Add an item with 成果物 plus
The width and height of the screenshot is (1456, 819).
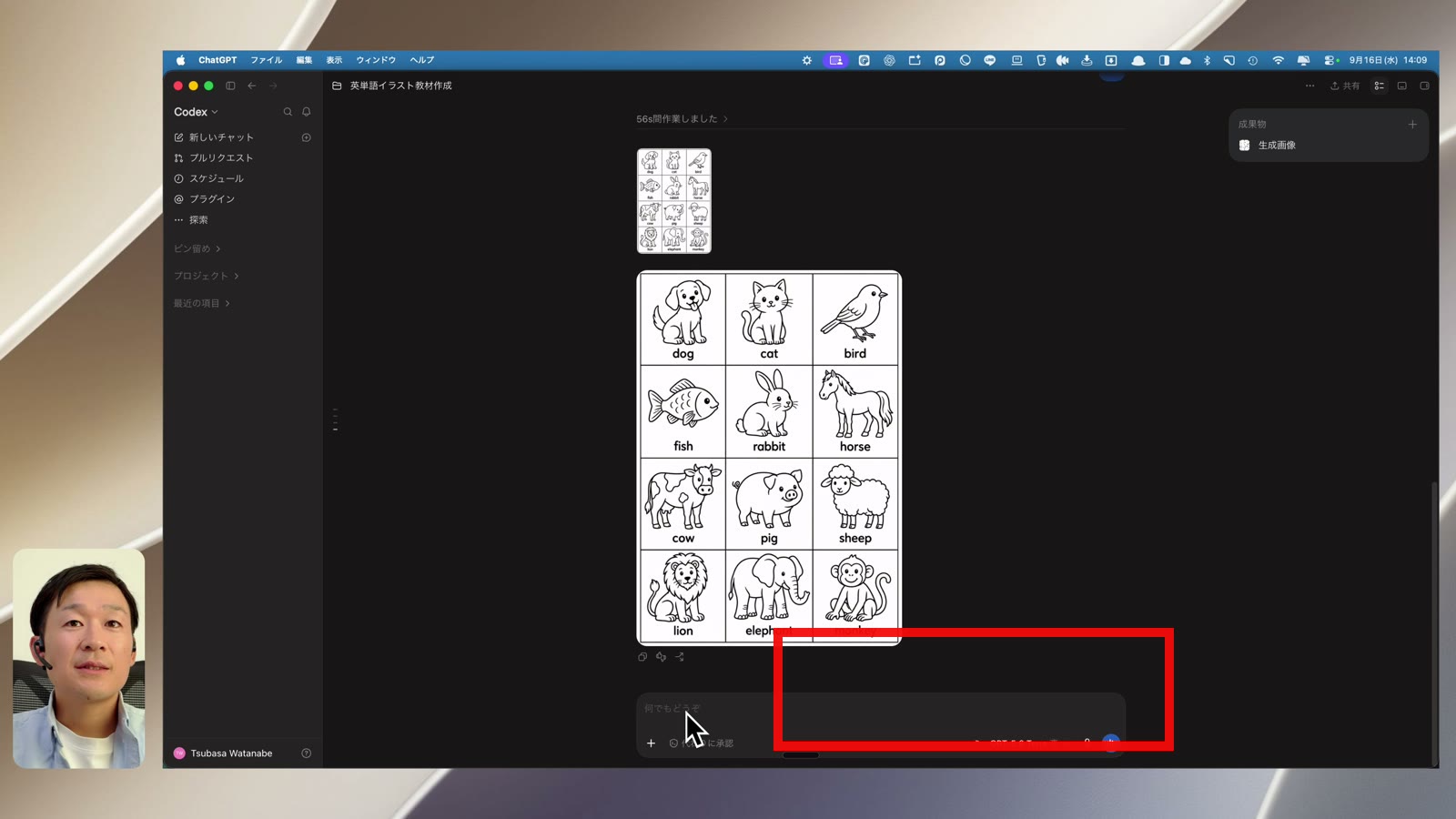[x=1412, y=125]
